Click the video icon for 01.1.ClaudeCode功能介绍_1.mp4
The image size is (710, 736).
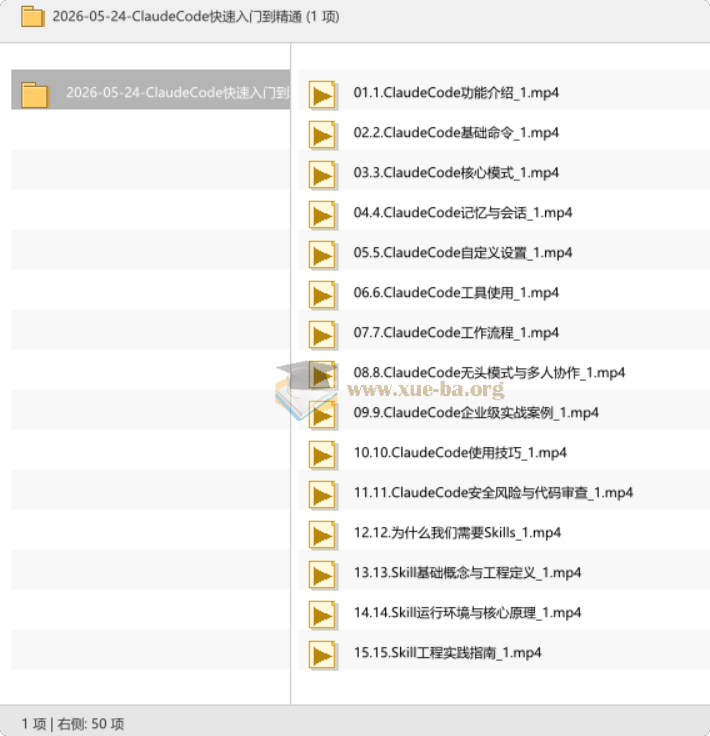click(x=322, y=95)
